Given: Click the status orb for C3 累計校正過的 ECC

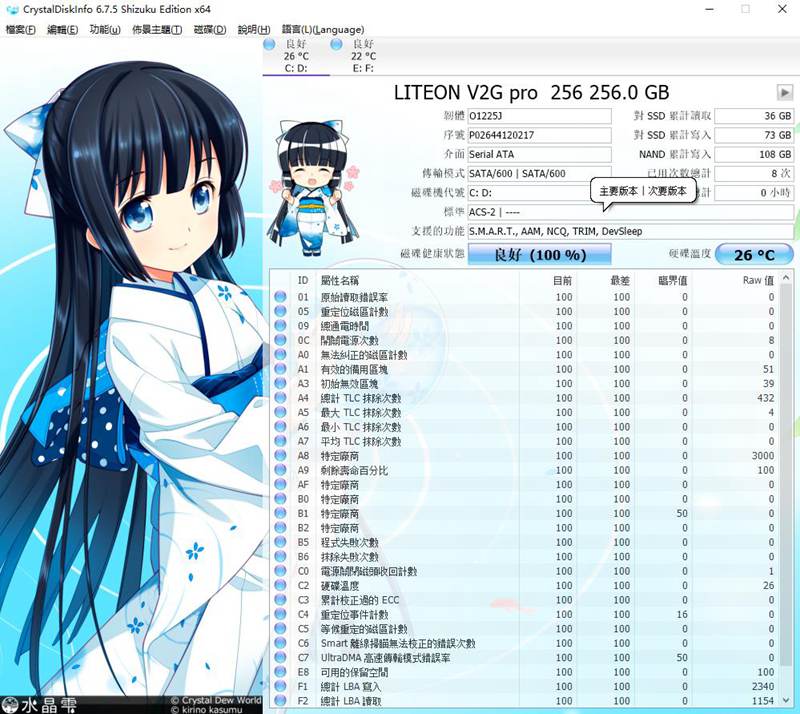Looking at the screenshot, I should click(280, 599).
